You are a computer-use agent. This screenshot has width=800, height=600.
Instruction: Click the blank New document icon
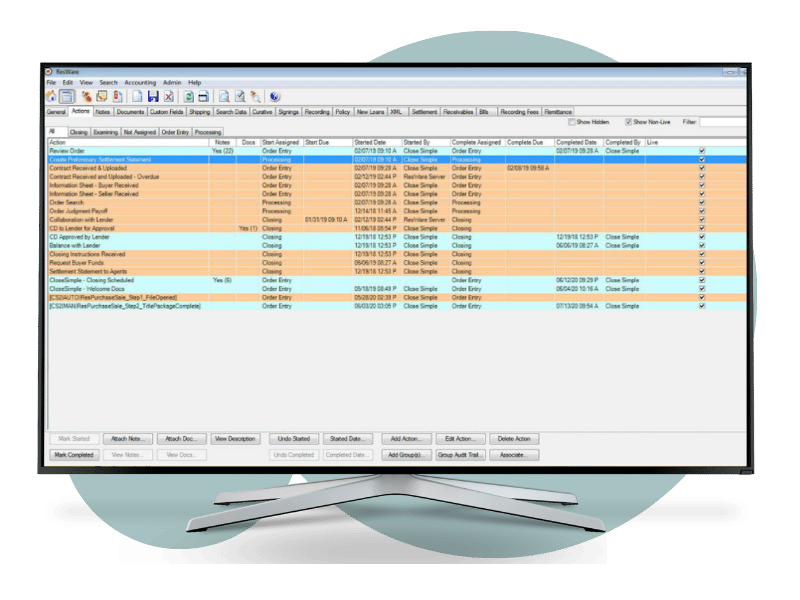point(137,96)
